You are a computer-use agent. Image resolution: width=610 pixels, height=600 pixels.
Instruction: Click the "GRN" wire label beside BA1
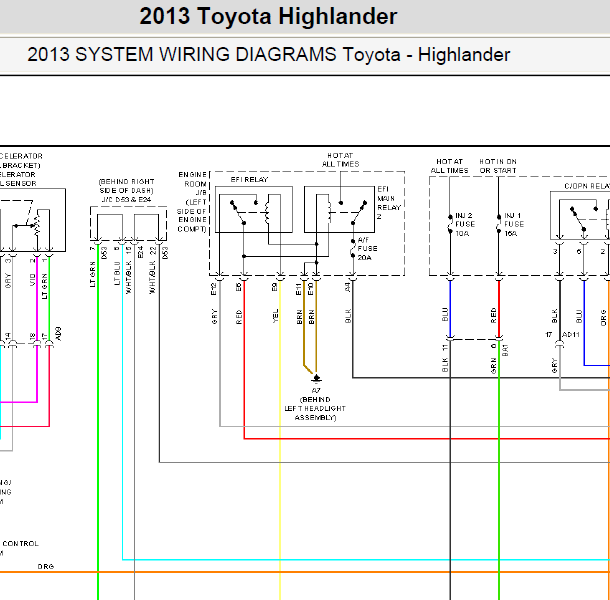[x=494, y=367]
